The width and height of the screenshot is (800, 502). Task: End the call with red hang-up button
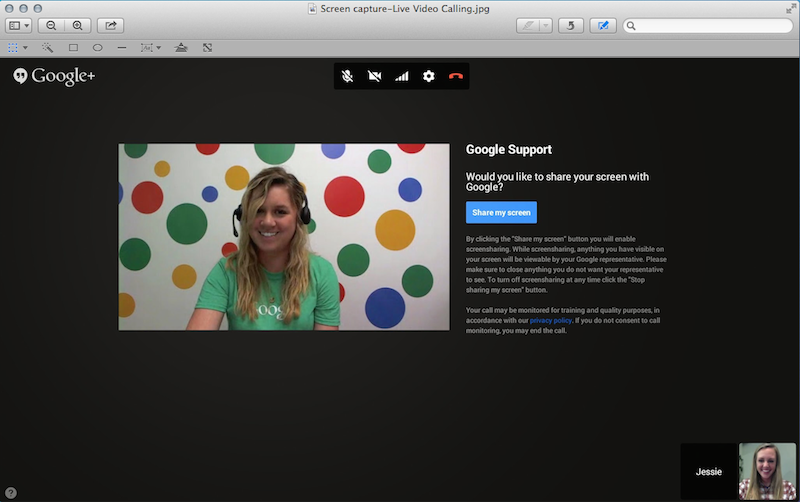456,76
